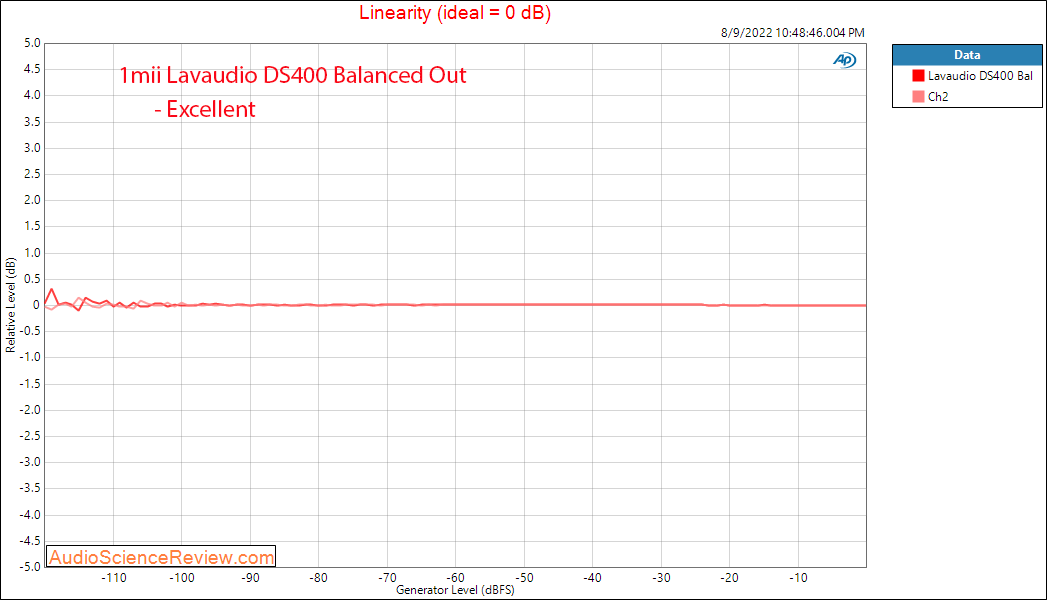Image resolution: width=1047 pixels, height=600 pixels.
Task: Click the -110 tick label on x-axis
Action: [114, 578]
